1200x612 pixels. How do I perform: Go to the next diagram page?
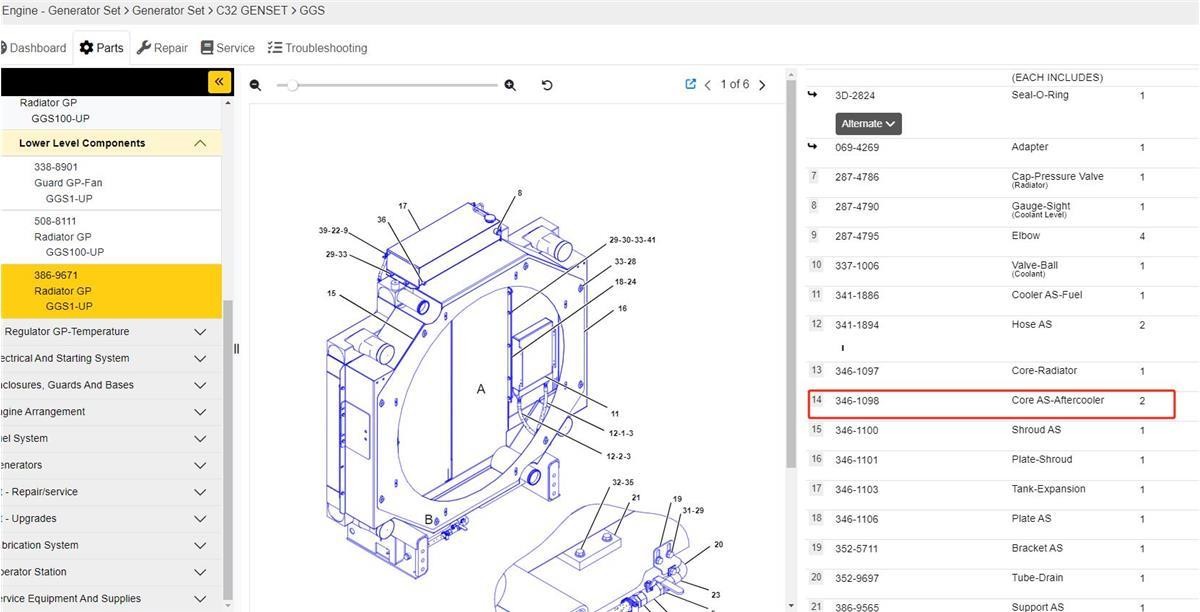coord(762,85)
